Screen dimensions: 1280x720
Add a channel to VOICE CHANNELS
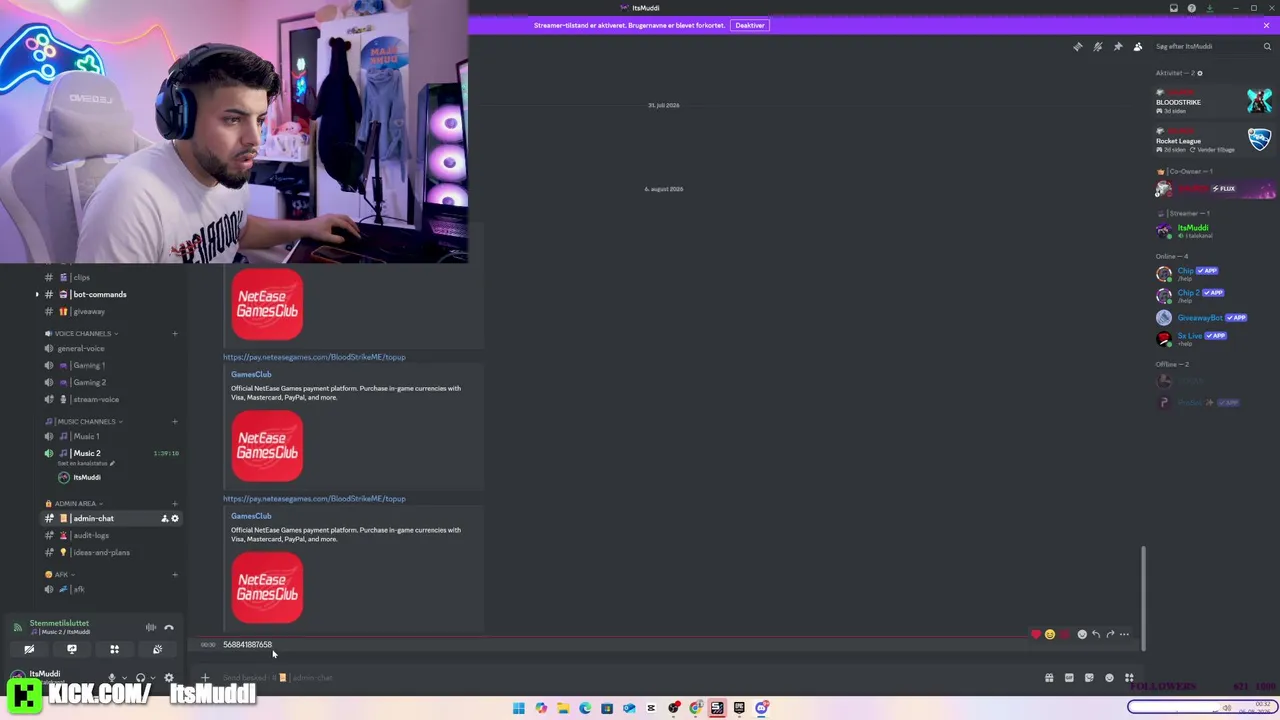coord(175,333)
